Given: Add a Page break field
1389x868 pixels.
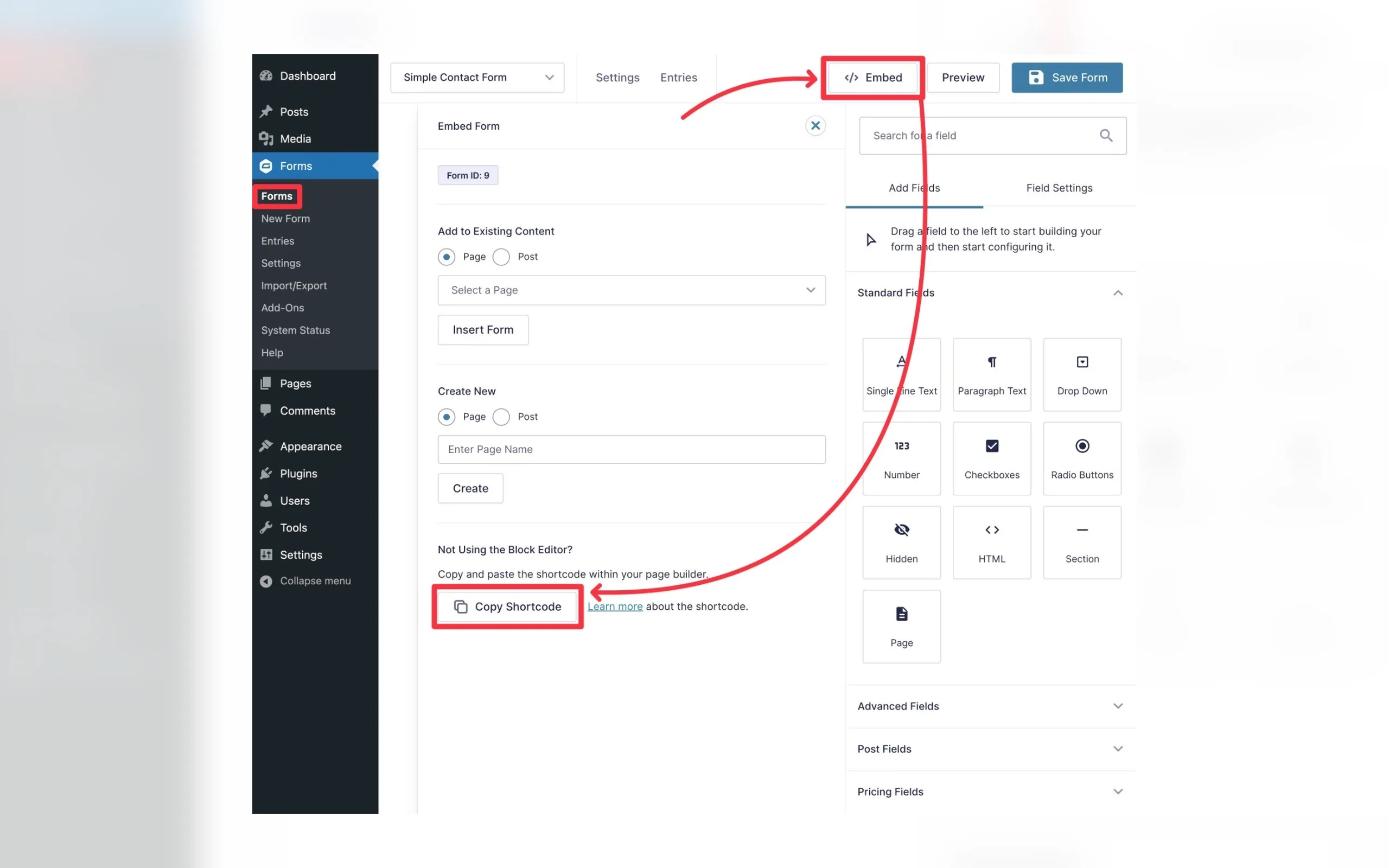Looking at the screenshot, I should point(902,626).
